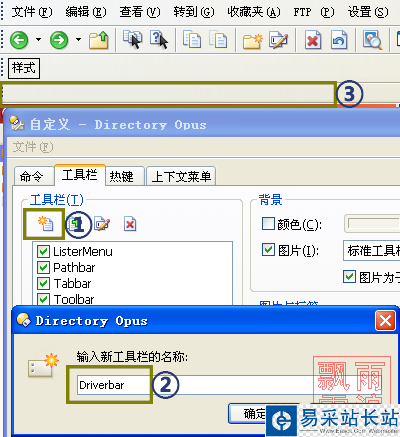The width and height of the screenshot is (400, 437).
Task: Open the 转到(G) menu
Action: click(x=194, y=12)
